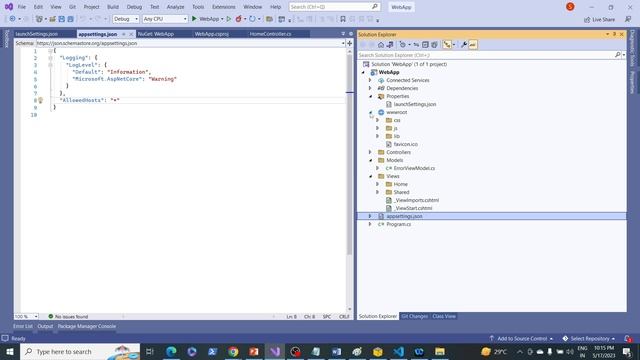This screenshot has width=640, height=360.
Task: Expand the Home folder under Views
Action: [378, 184]
